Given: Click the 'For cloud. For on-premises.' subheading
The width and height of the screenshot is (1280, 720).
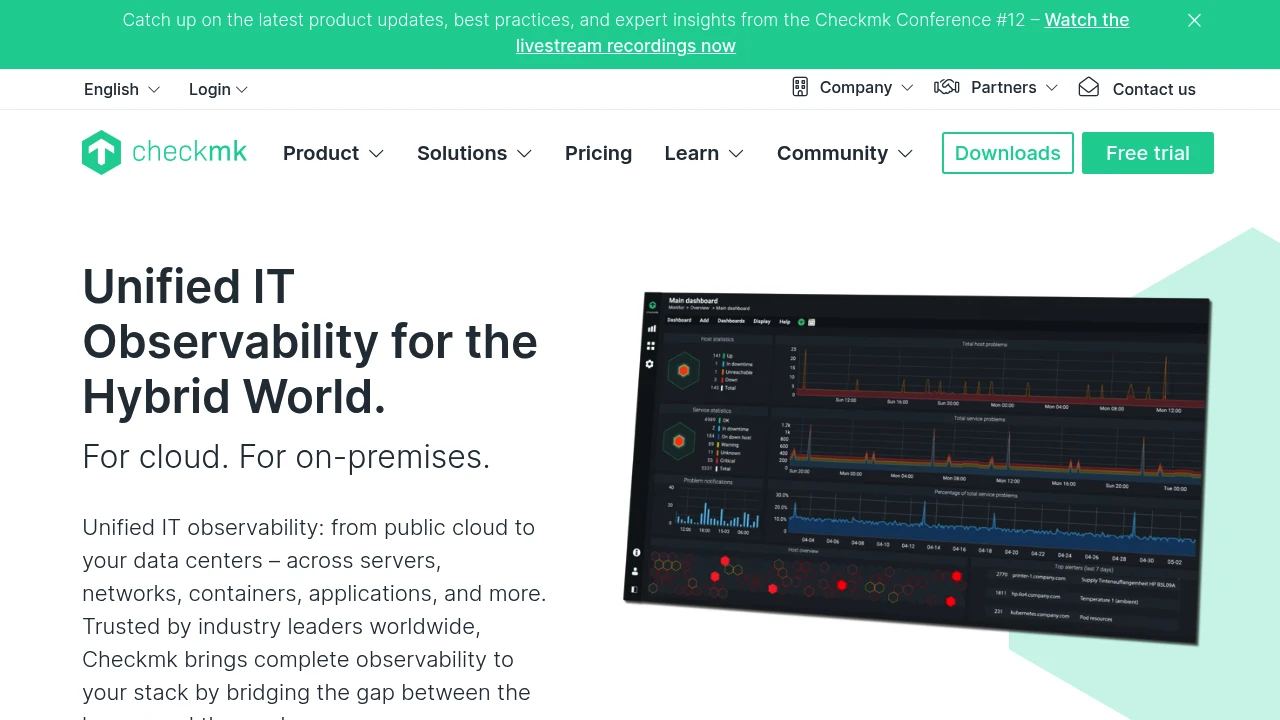Looking at the screenshot, I should 286,456.
